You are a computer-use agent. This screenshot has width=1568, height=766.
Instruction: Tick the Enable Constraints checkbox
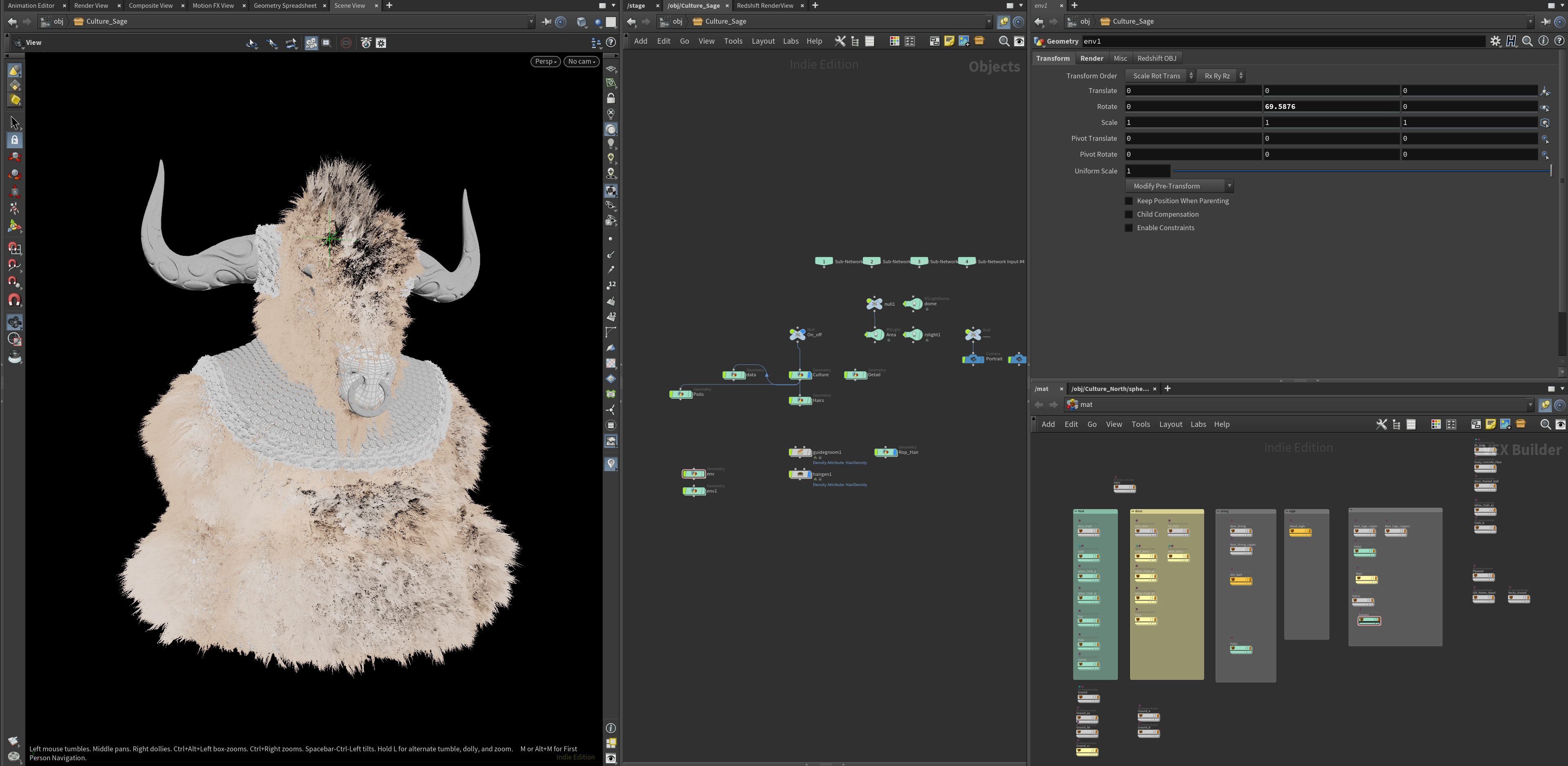click(1129, 228)
